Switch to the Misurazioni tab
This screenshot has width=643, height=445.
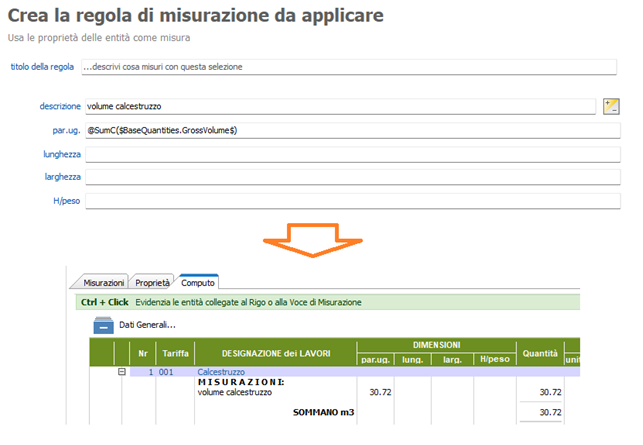104,283
